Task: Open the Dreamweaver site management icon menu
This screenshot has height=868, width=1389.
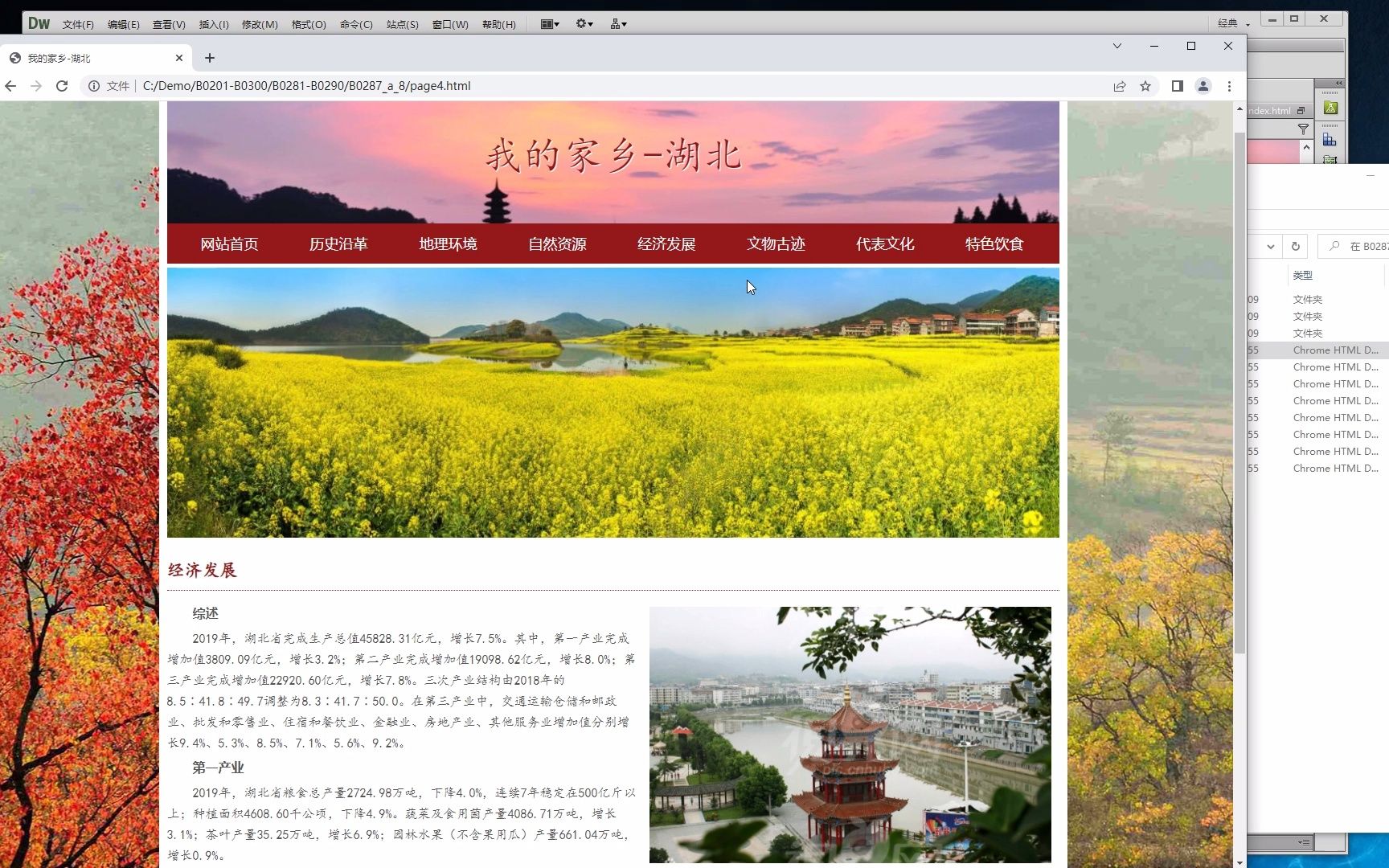Action: pos(618,24)
